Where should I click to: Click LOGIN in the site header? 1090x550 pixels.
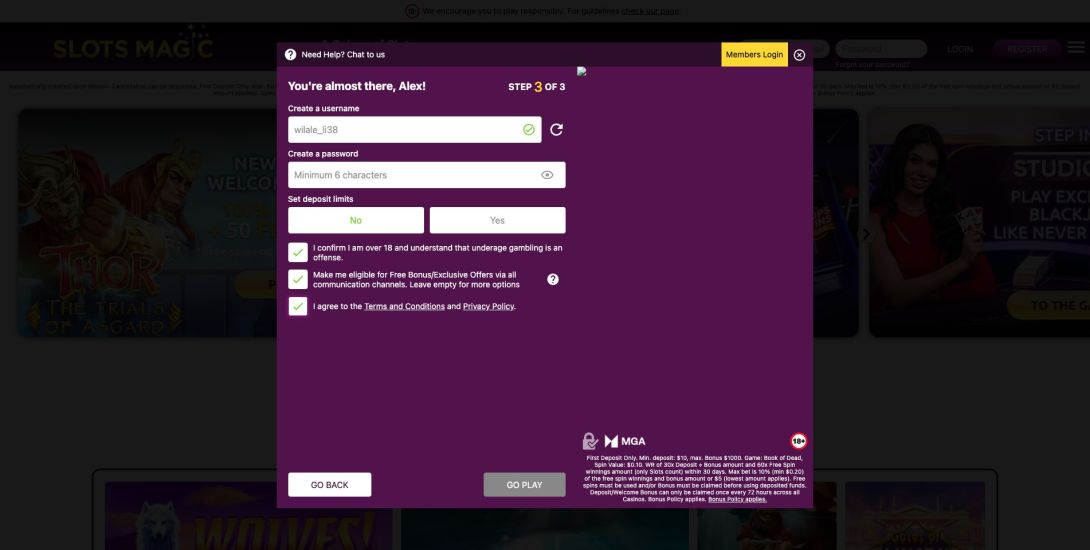(959, 49)
